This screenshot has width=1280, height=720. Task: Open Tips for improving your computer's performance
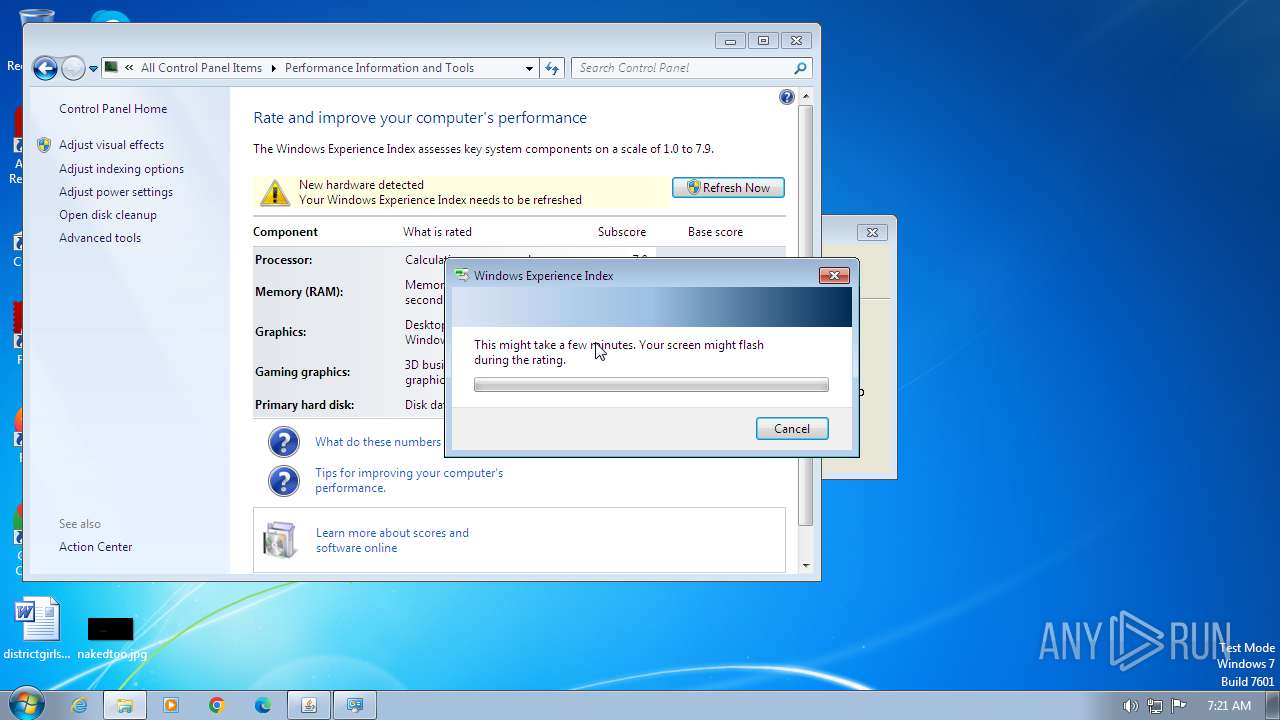click(409, 481)
